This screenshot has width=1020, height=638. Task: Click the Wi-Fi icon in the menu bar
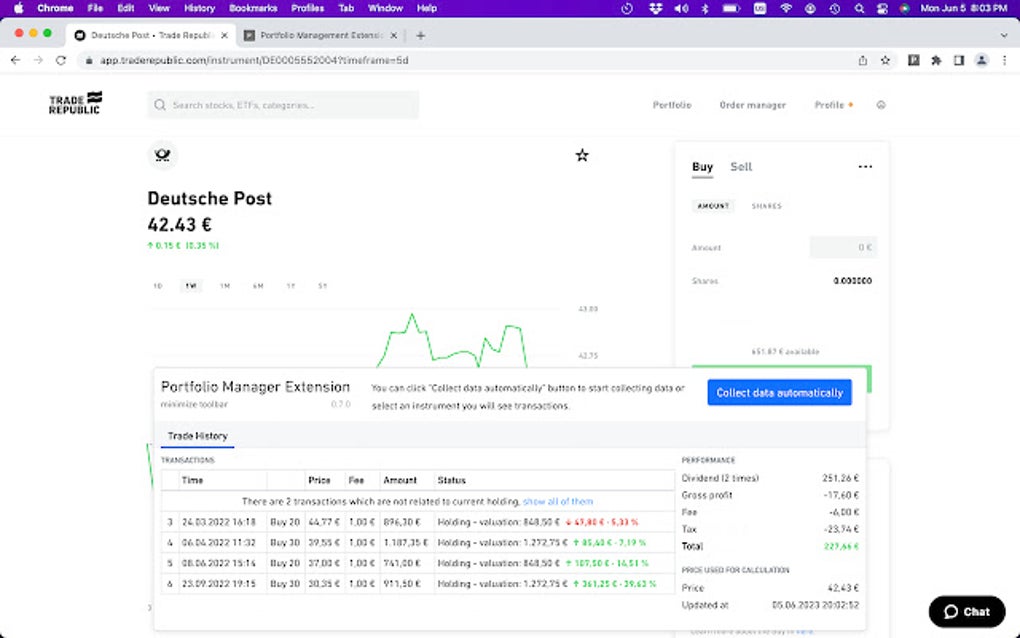click(x=786, y=8)
